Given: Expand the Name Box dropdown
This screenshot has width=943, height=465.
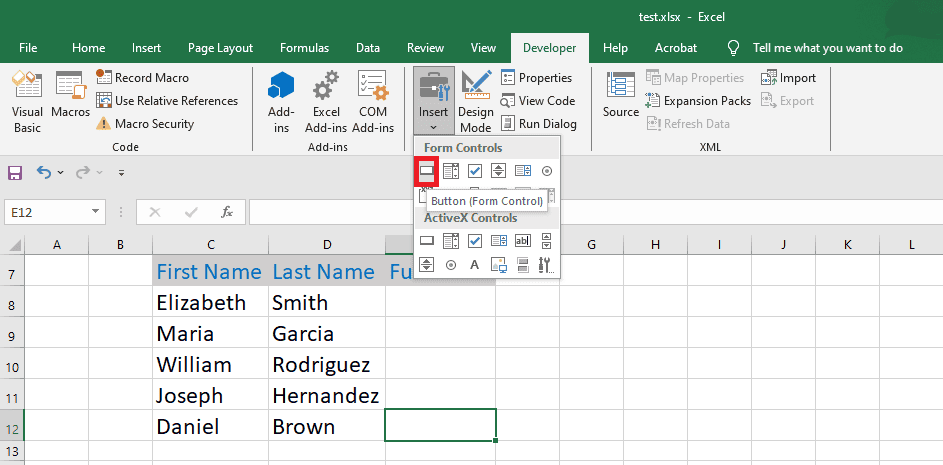Looking at the screenshot, I should 96,212.
